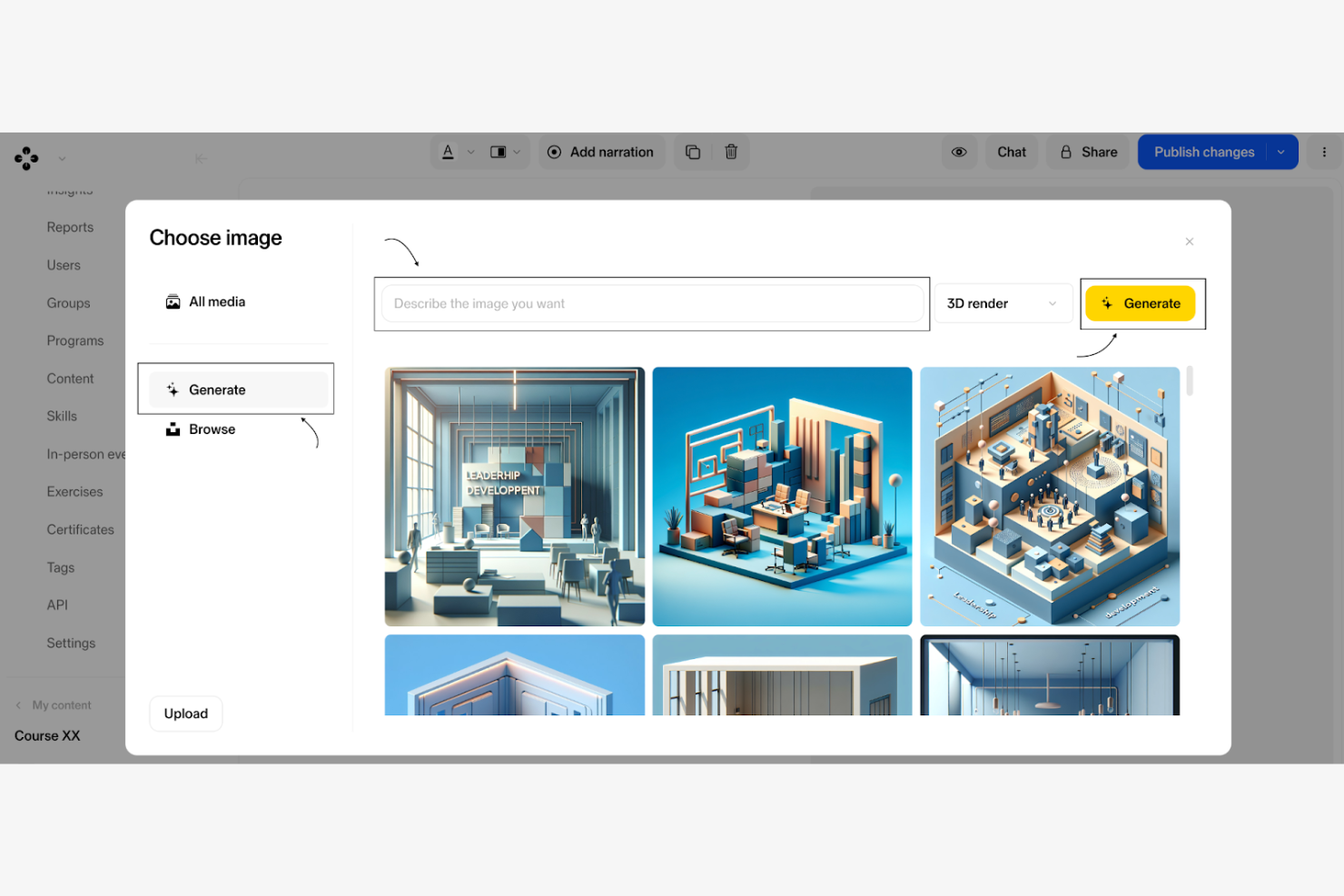Toggle preview with the eye icon
This screenshot has height=896, width=1344.
pyautogui.click(x=959, y=153)
